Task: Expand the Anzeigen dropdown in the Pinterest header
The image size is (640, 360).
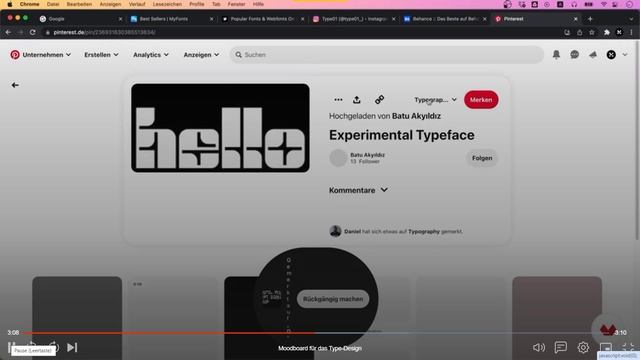Action: point(201,55)
